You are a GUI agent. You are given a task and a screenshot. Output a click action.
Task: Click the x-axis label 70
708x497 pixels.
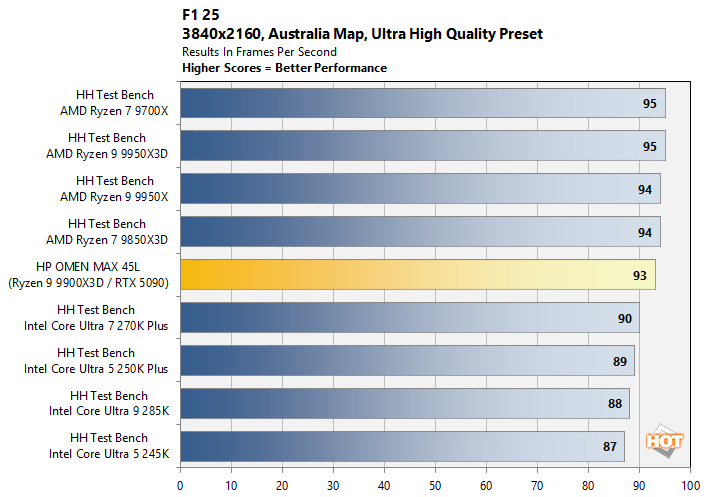[537, 486]
